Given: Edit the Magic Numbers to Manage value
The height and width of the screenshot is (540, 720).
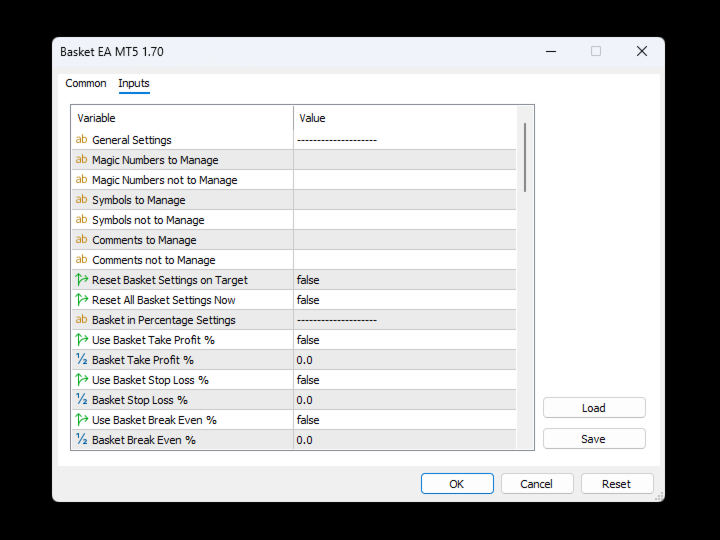Looking at the screenshot, I should (x=405, y=160).
